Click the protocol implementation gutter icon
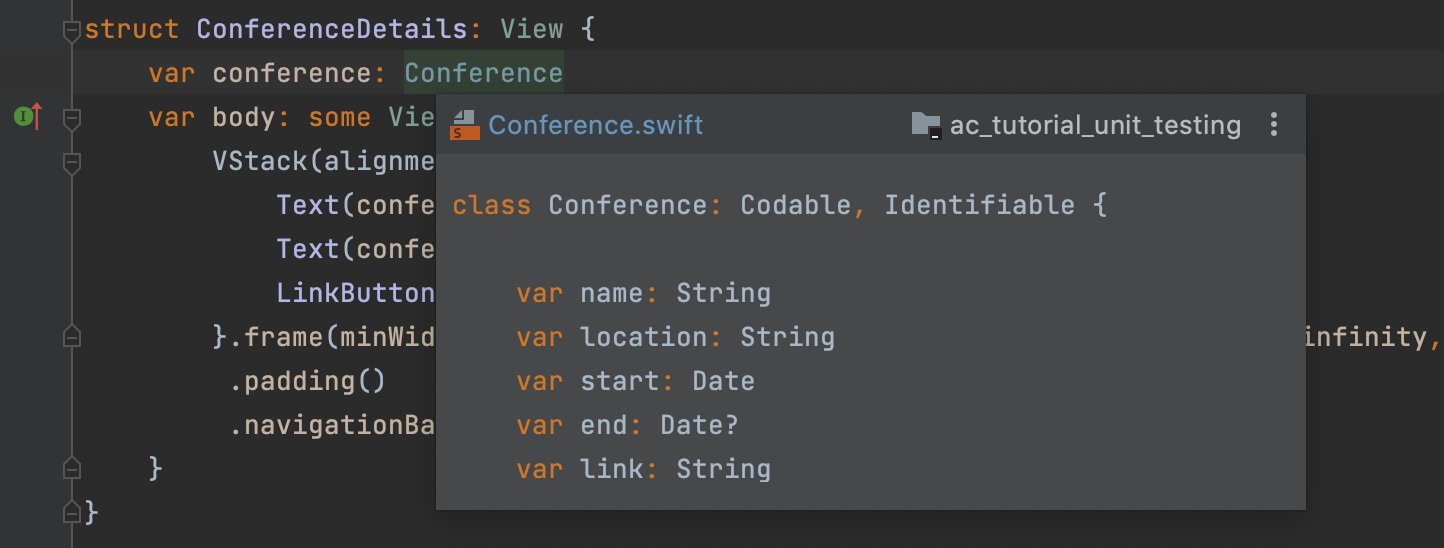The width and height of the screenshot is (1444, 548). click(28, 117)
